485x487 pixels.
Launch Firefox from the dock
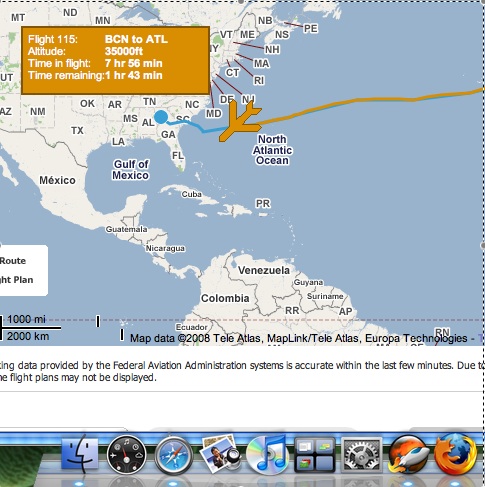pyautogui.click(x=457, y=455)
